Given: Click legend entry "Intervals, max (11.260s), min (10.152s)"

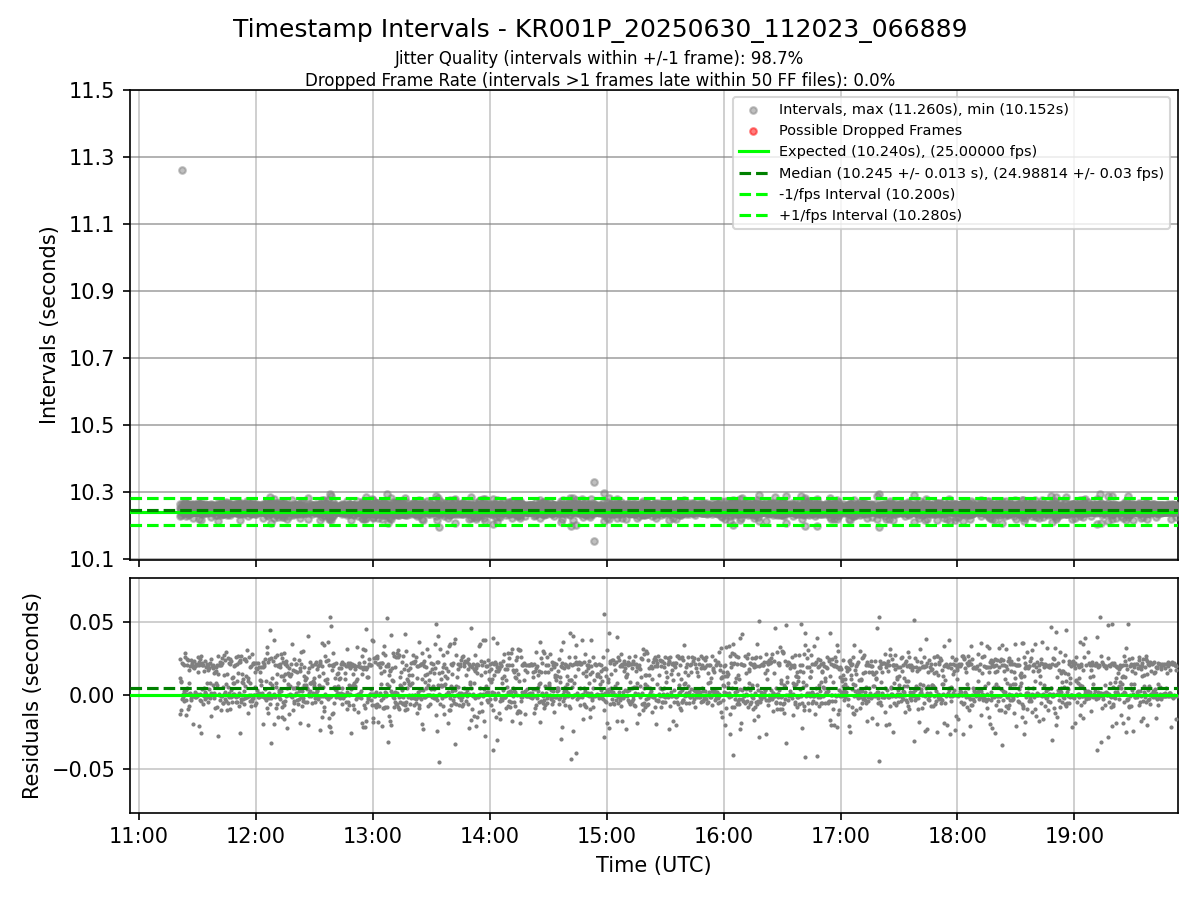Looking at the screenshot, I should coord(924,109).
